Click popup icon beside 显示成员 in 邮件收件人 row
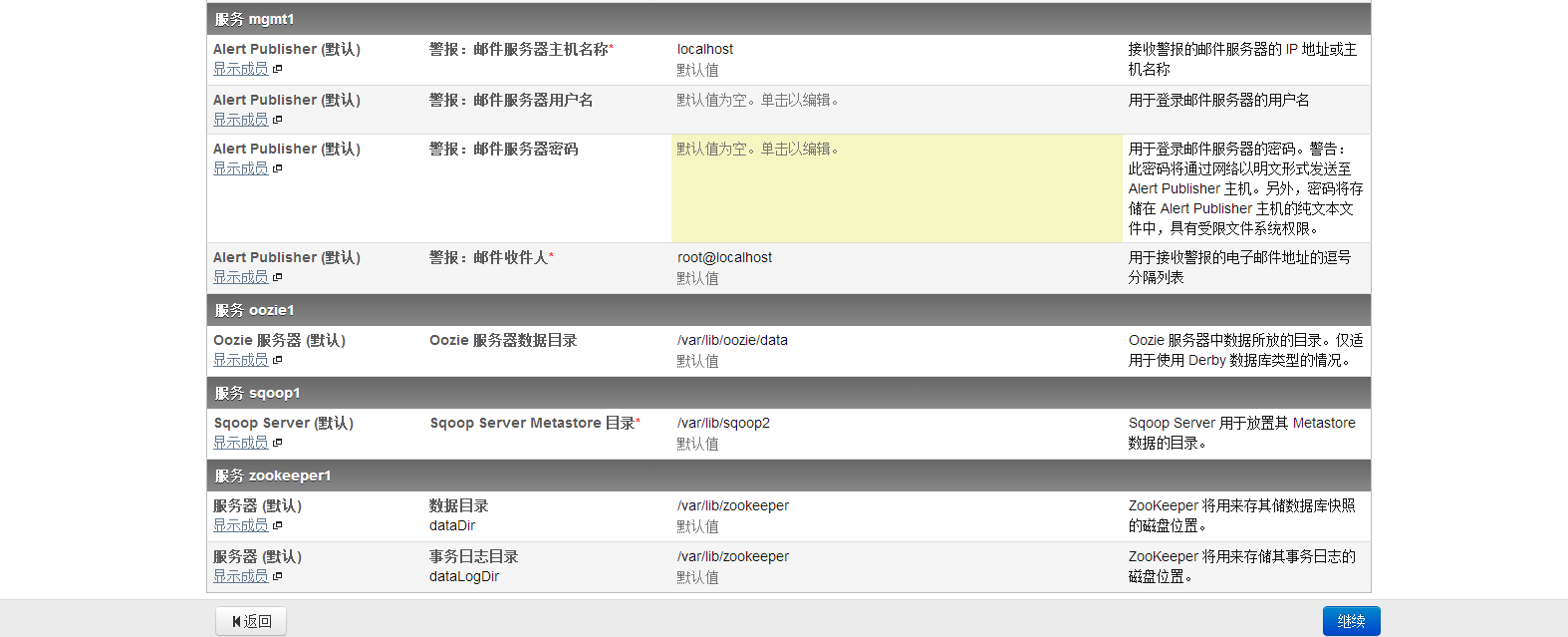 [x=278, y=277]
